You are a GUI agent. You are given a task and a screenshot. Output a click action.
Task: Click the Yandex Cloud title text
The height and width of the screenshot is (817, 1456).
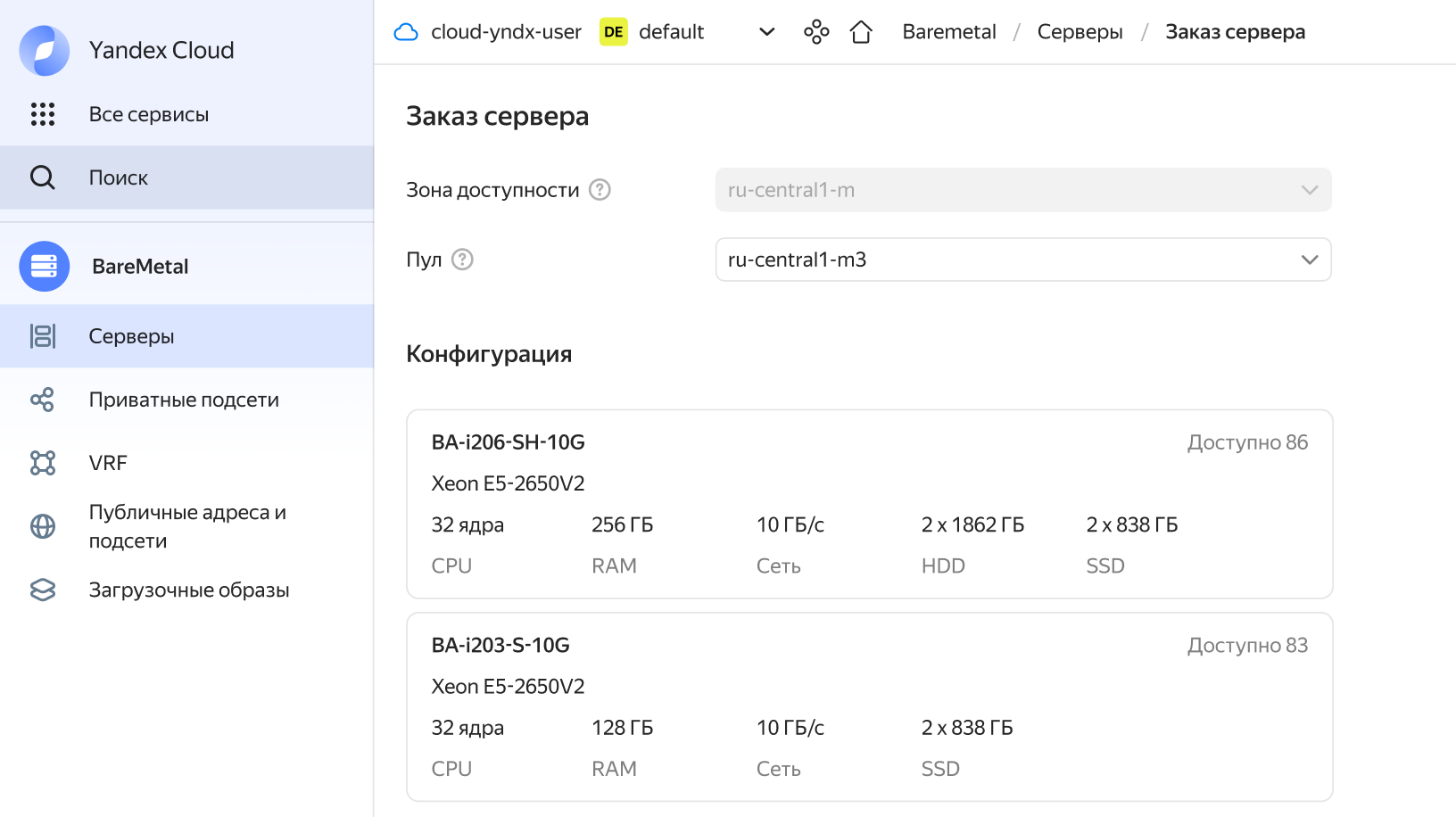click(161, 50)
